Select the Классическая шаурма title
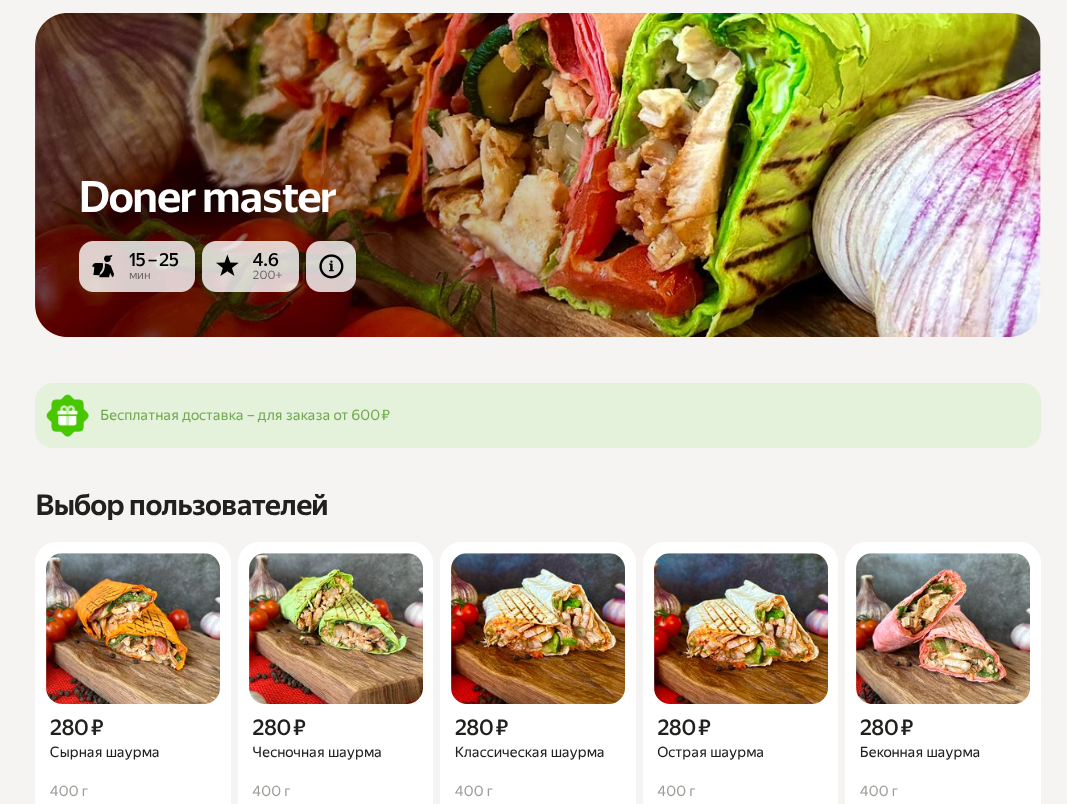Image resolution: width=1067 pixels, height=804 pixels. [x=529, y=752]
